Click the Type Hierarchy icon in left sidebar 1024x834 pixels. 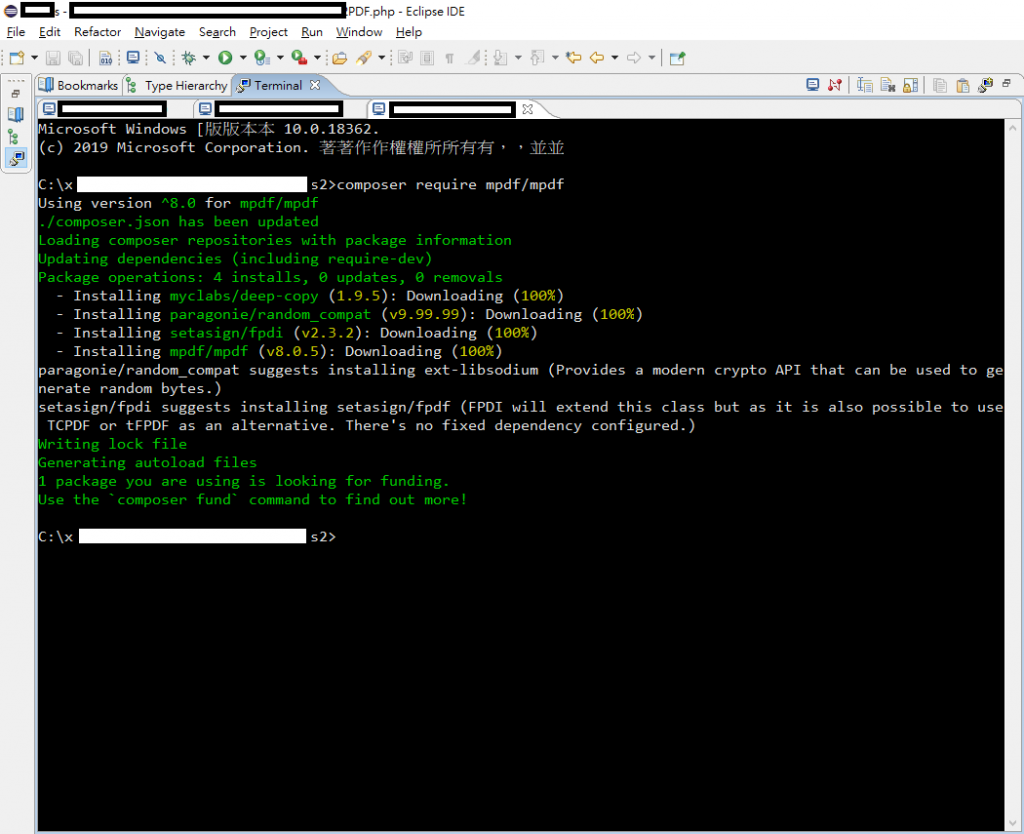(x=16, y=137)
